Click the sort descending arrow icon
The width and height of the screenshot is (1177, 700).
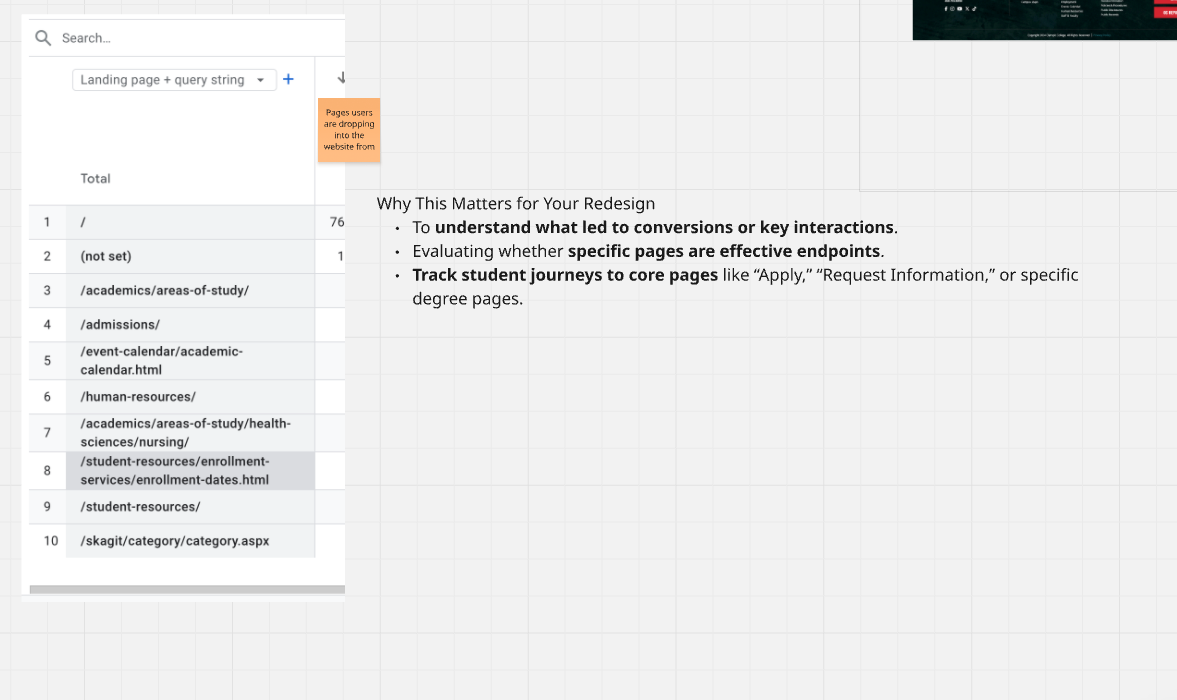tap(341, 78)
